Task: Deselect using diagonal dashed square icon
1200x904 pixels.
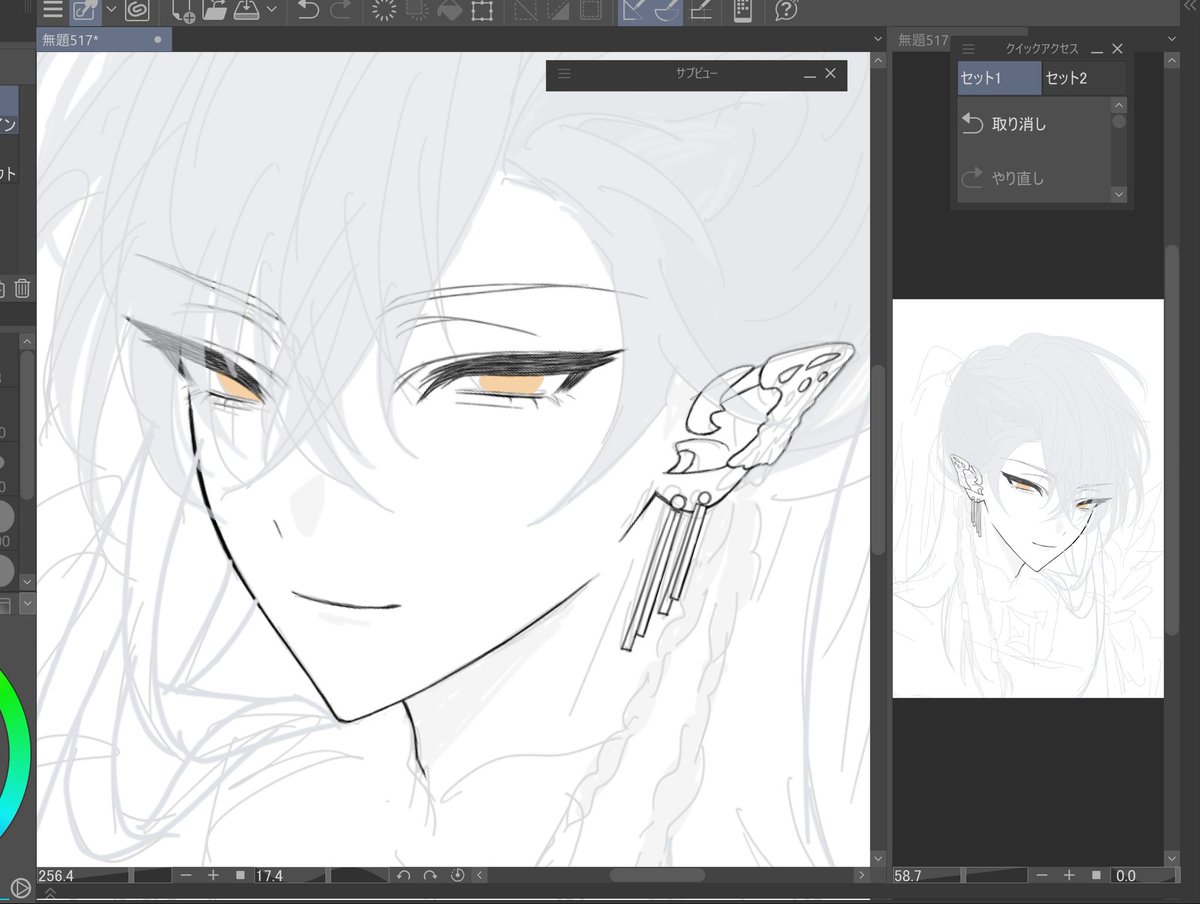Action: coord(525,11)
